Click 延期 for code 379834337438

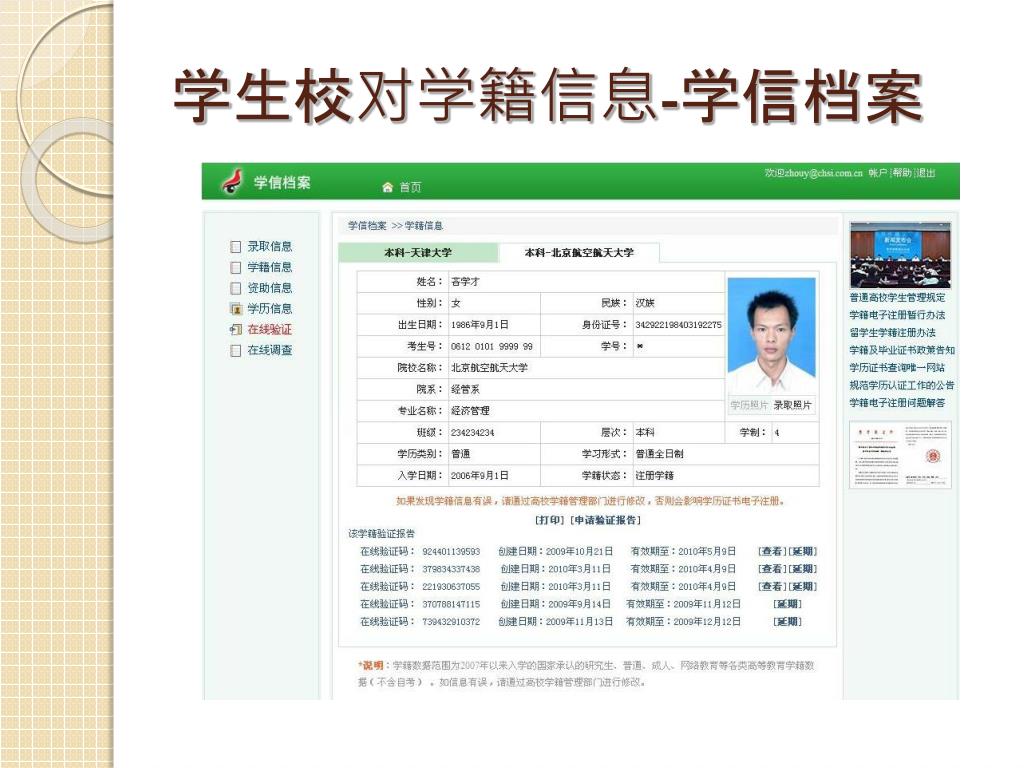click(803, 569)
